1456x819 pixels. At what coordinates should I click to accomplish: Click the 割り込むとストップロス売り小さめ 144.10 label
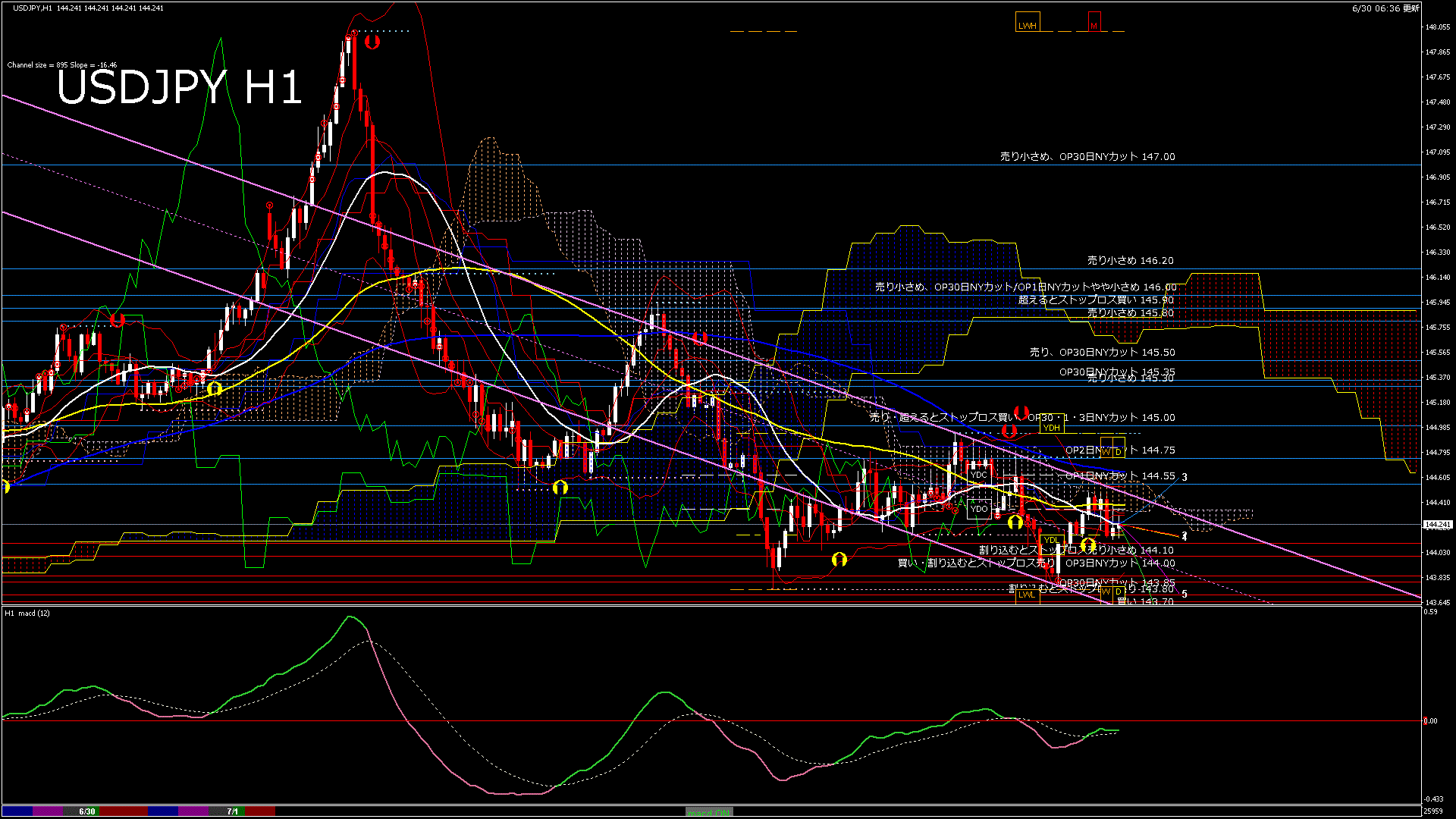[x=1076, y=551]
